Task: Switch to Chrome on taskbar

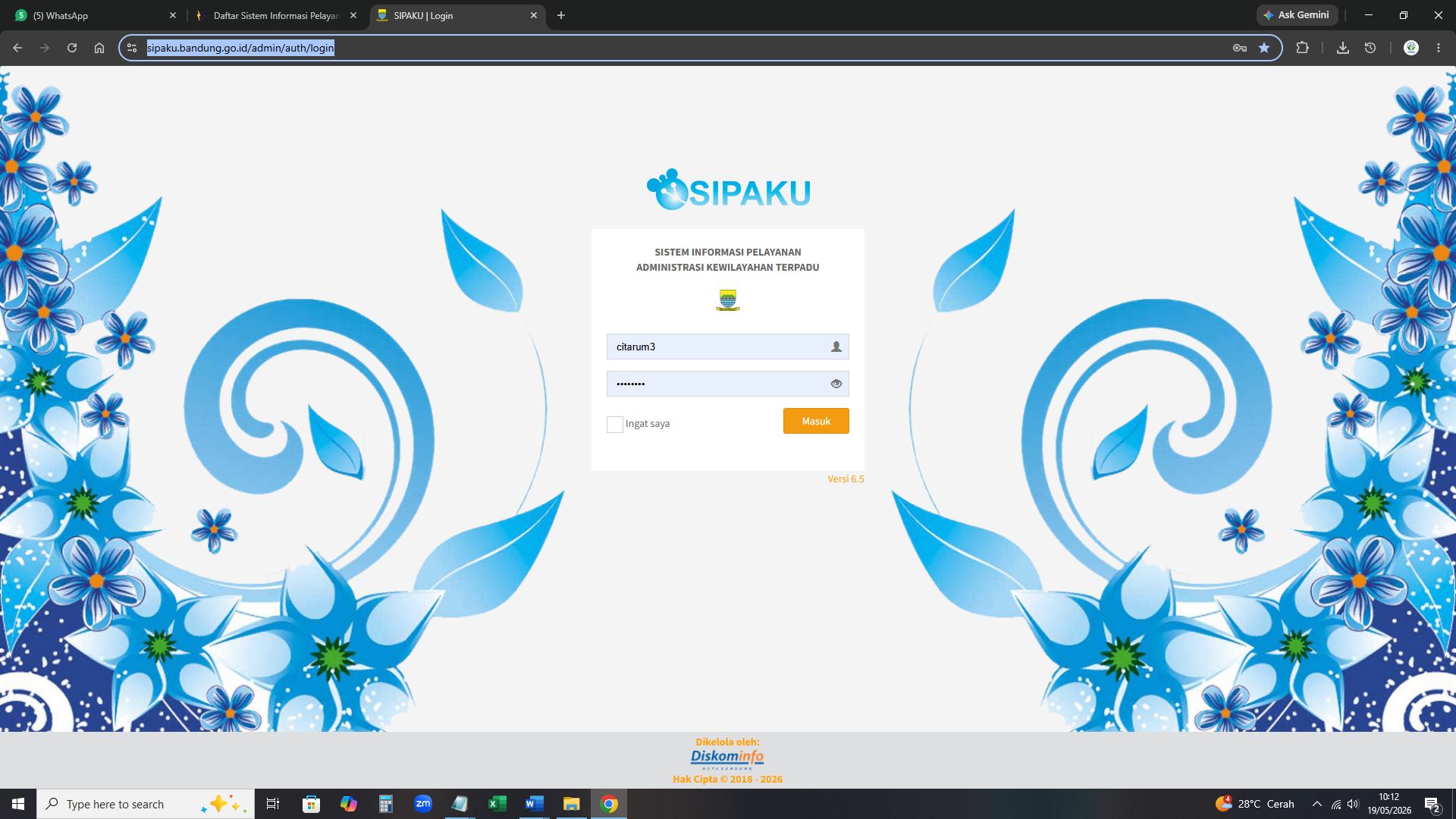Action: tap(609, 804)
